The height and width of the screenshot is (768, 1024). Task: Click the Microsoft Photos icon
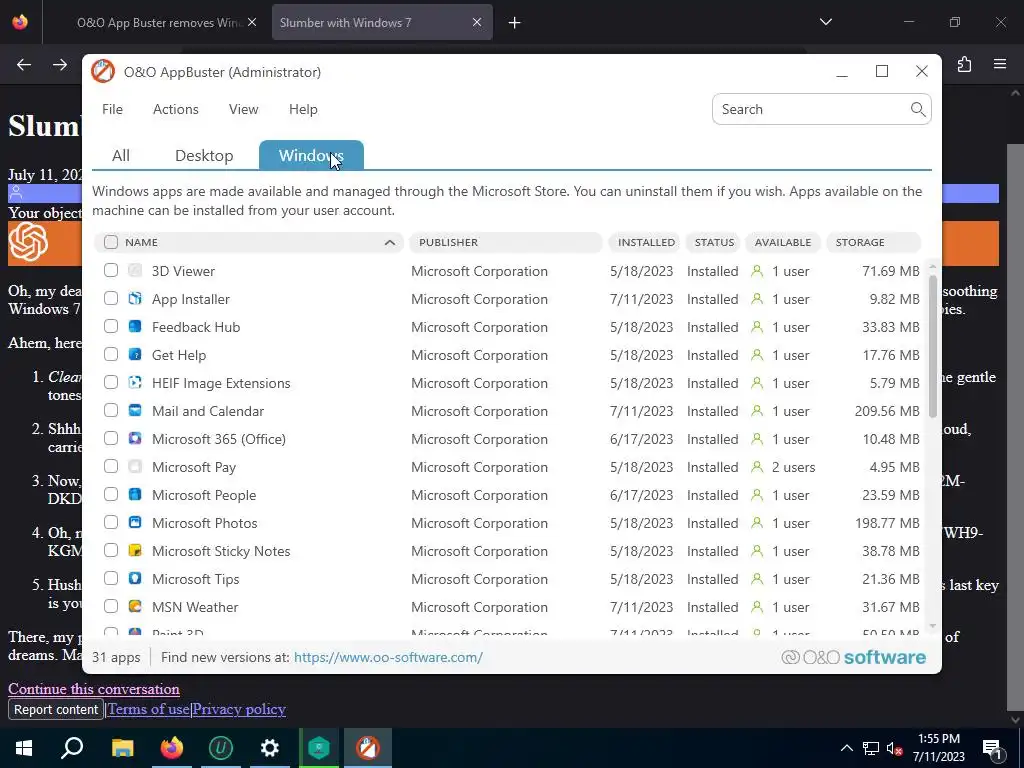[135, 522]
